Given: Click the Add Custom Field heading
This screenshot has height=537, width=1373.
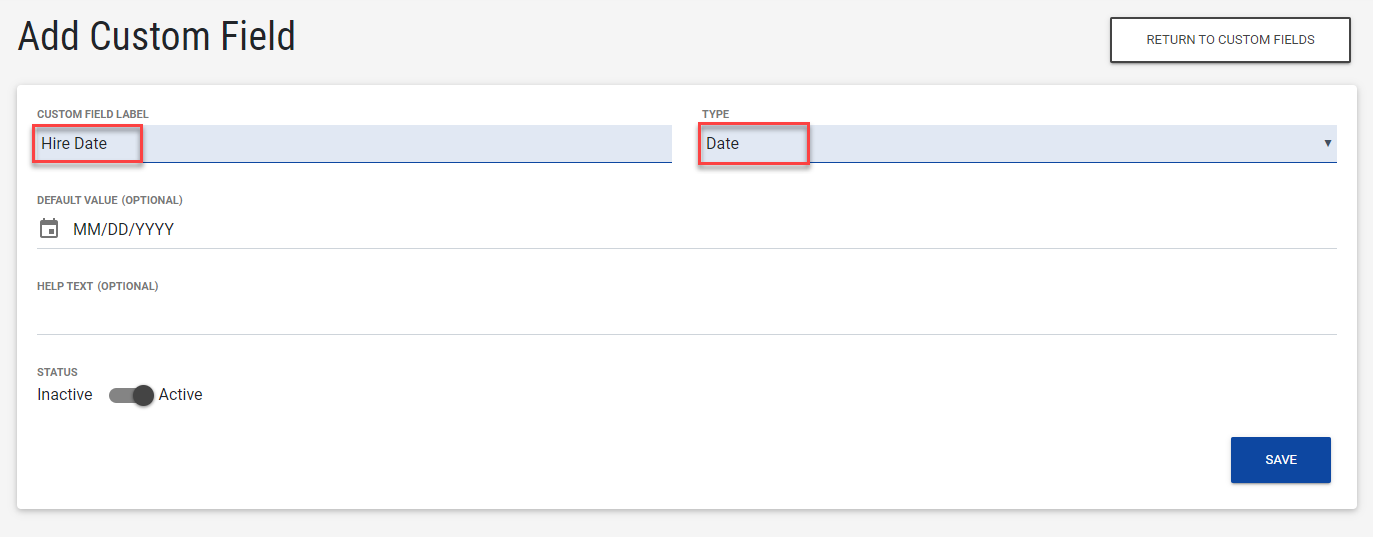Looking at the screenshot, I should (157, 37).
